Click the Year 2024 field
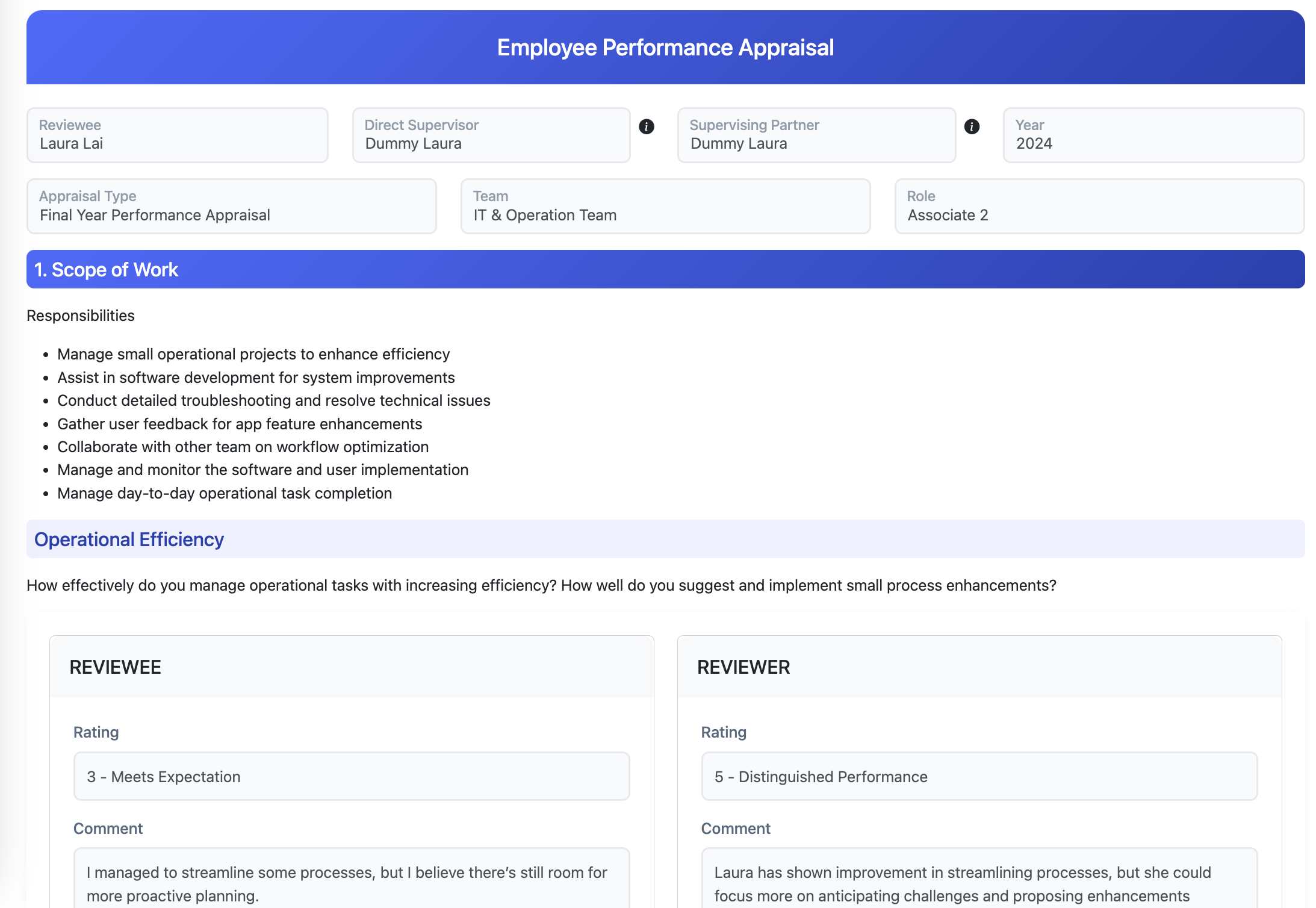 [x=1153, y=135]
